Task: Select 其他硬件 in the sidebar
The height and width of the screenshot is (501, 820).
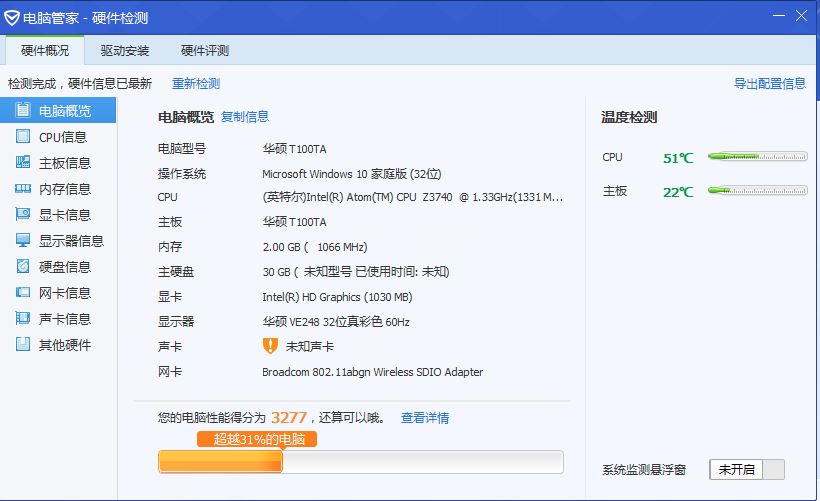Action: click(x=58, y=345)
